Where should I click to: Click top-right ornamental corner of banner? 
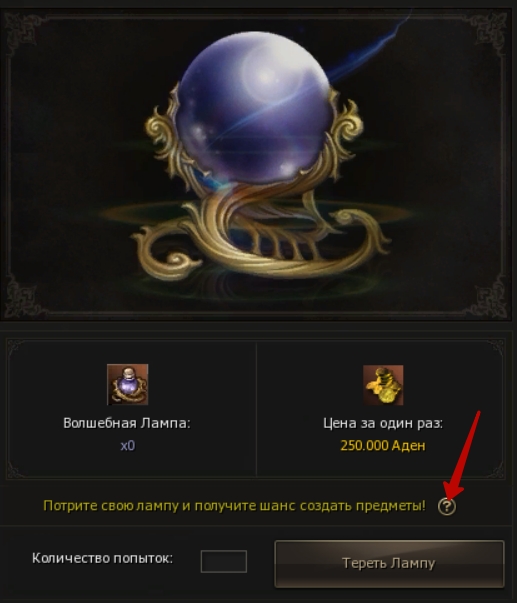pos(490,31)
